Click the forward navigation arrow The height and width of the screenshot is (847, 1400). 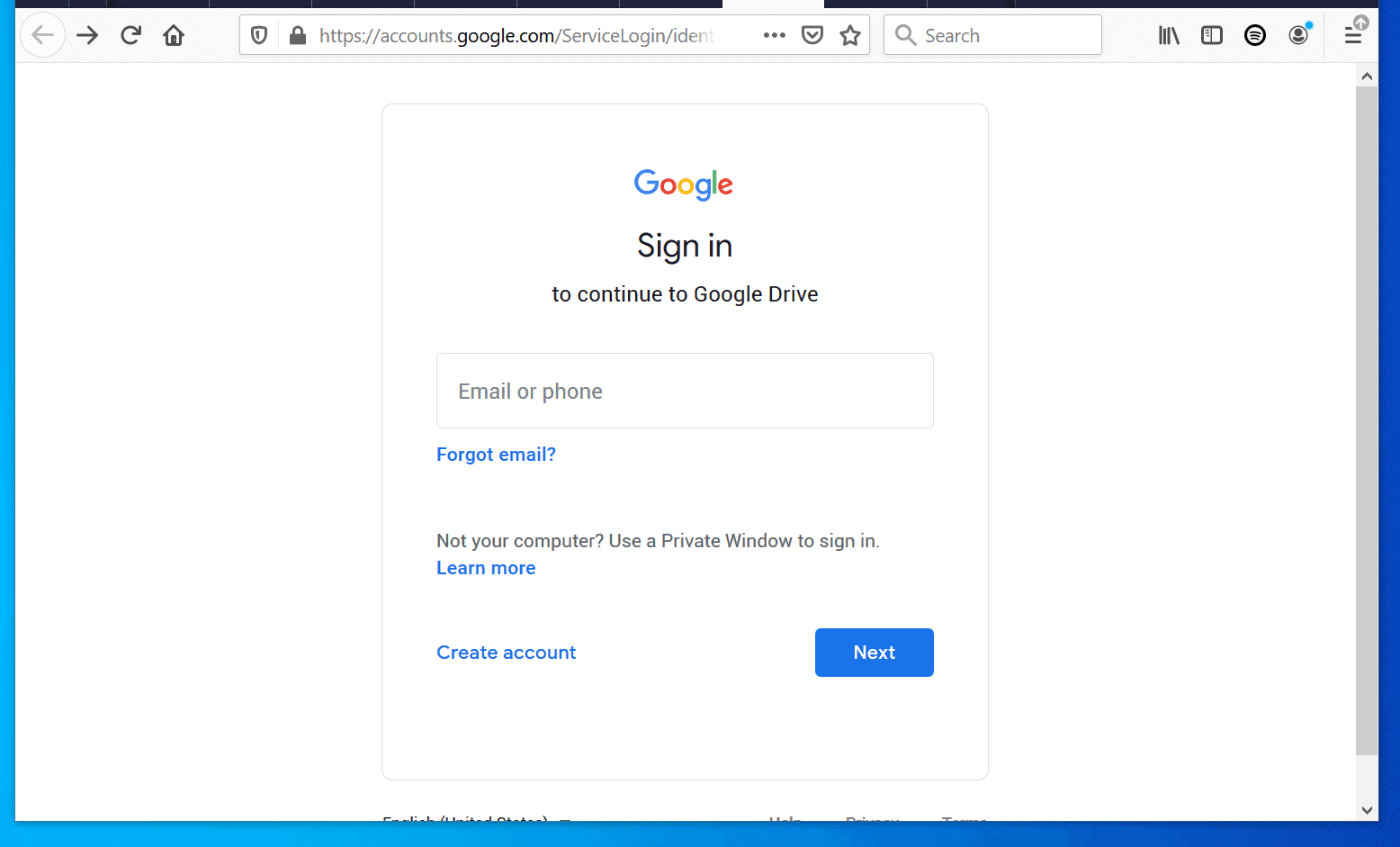[x=86, y=34]
